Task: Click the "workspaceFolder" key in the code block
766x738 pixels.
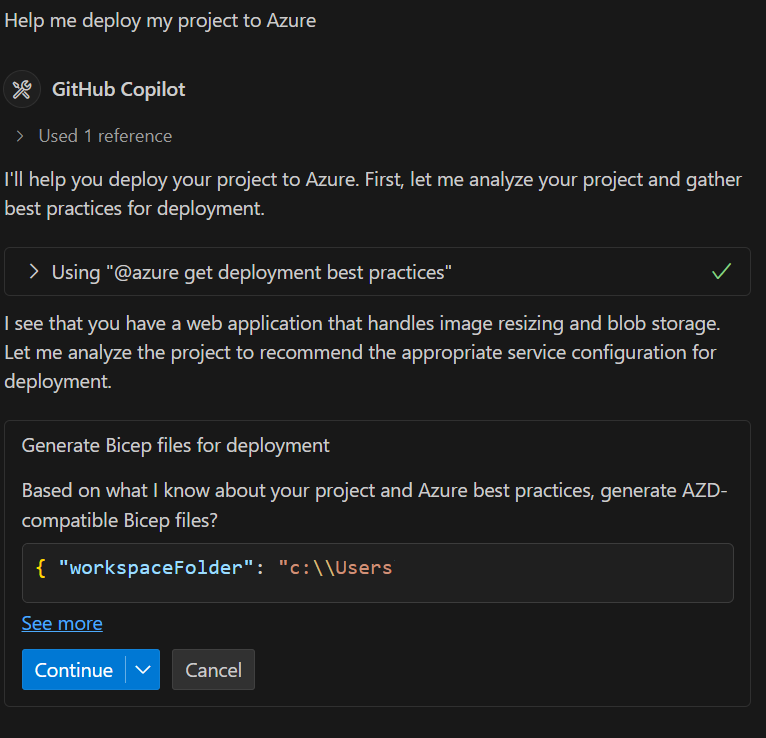Action: [156, 568]
